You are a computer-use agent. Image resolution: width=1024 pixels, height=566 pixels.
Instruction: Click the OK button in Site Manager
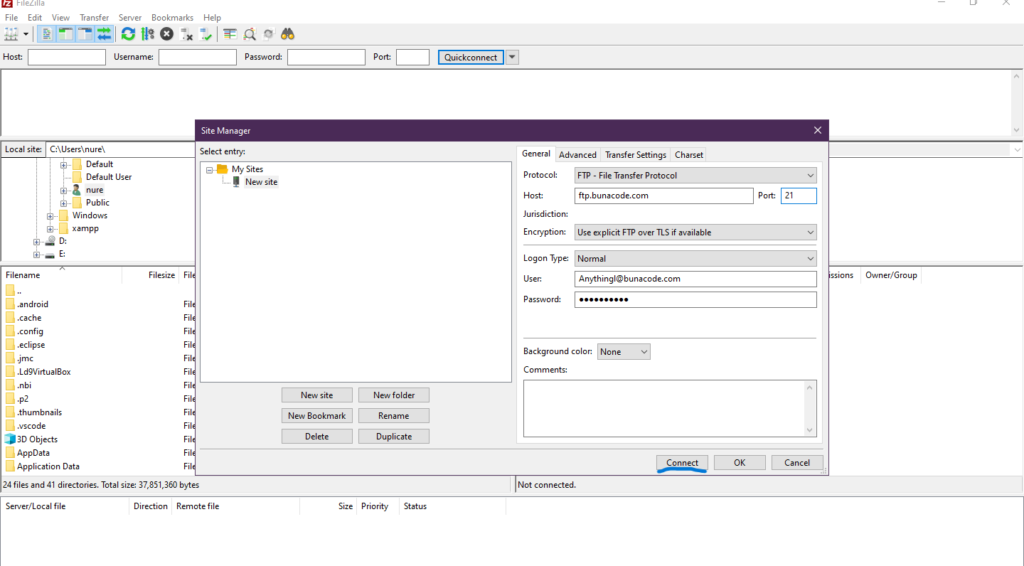[739, 462]
